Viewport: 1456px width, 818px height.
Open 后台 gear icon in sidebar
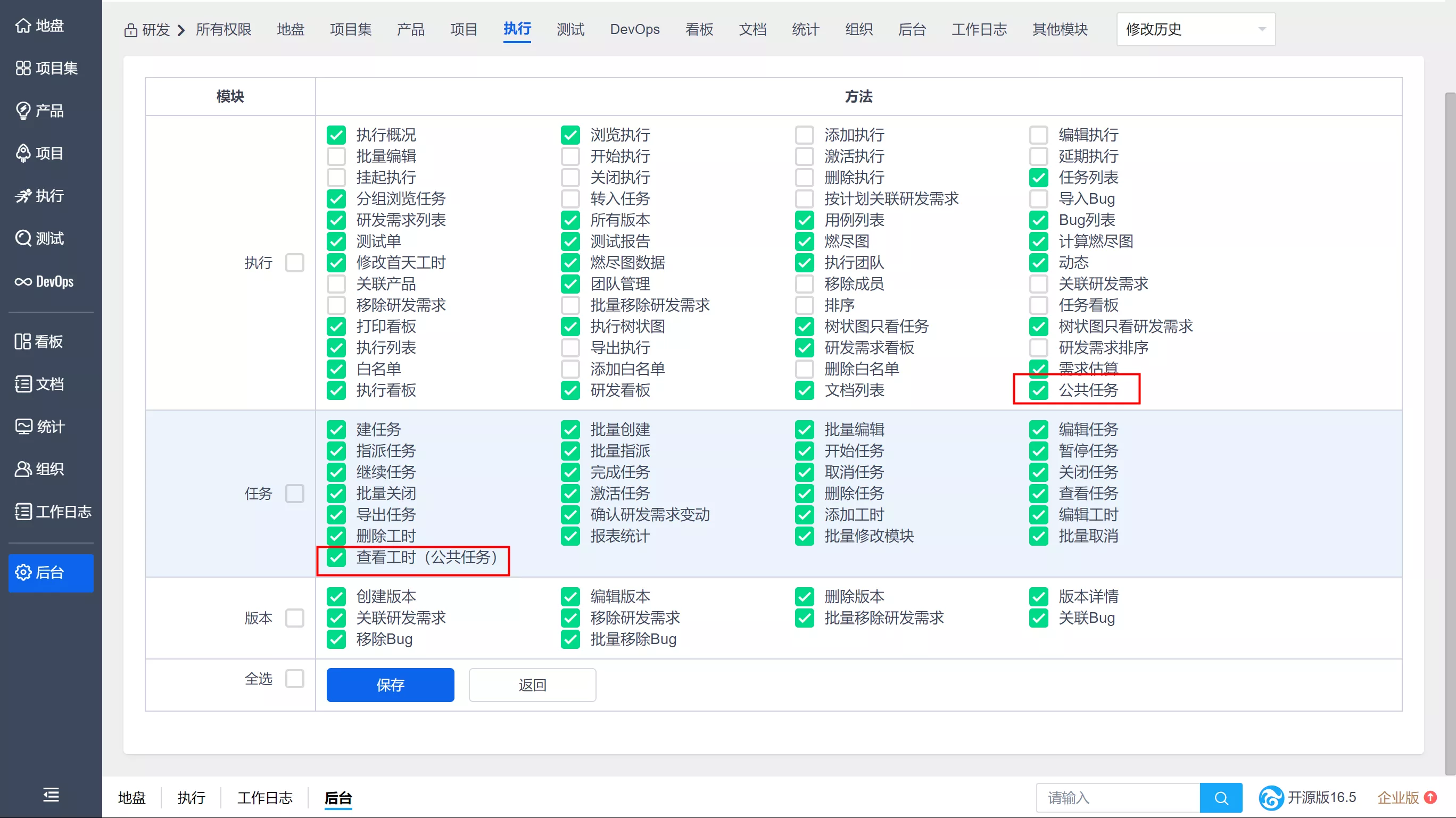pyautogui.click(x=23, y=572)
